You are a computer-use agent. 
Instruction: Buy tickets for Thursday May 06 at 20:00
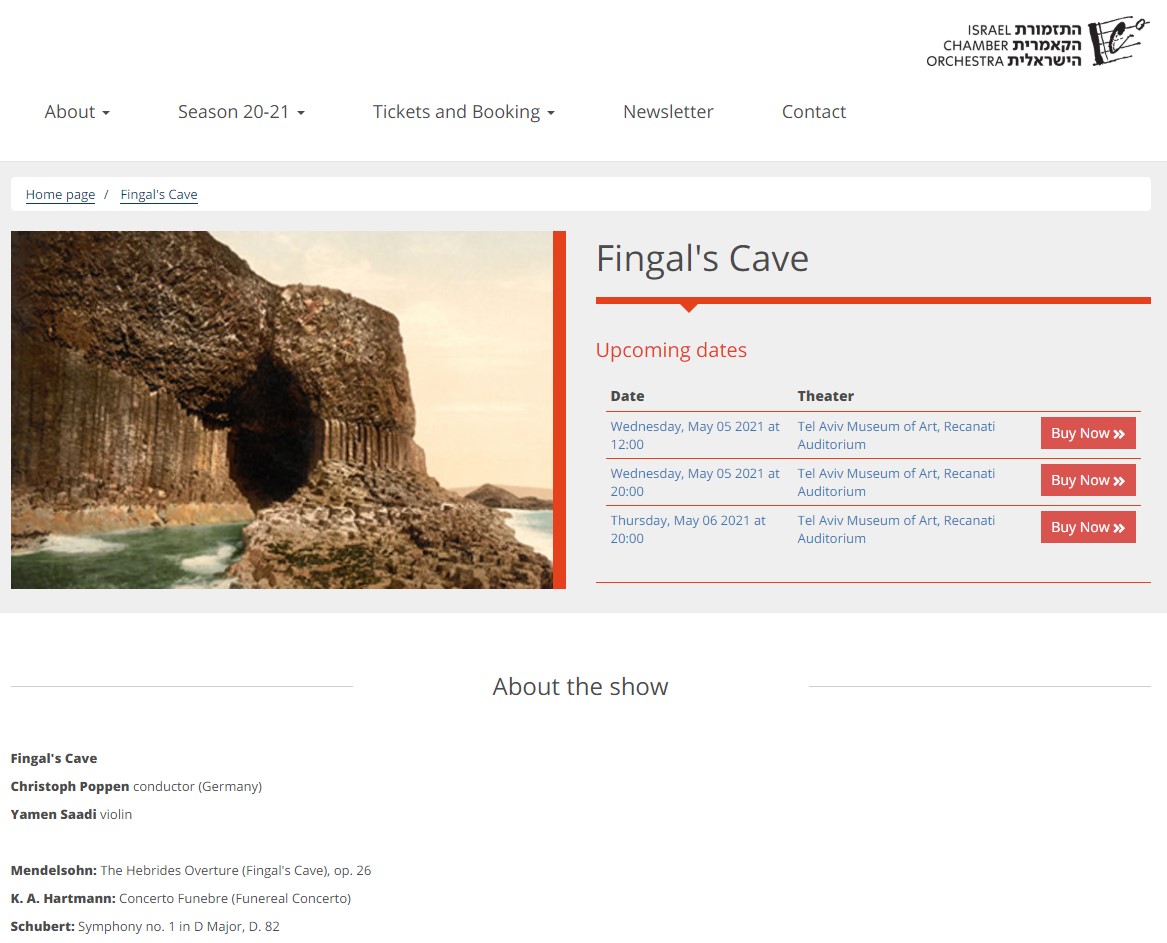click(1087, 527)
